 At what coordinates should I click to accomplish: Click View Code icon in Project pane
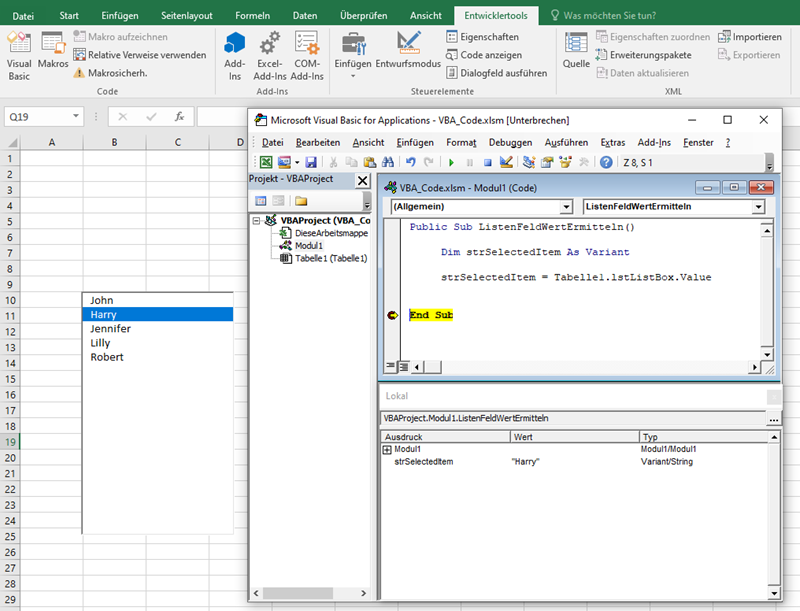coord(261,201)
